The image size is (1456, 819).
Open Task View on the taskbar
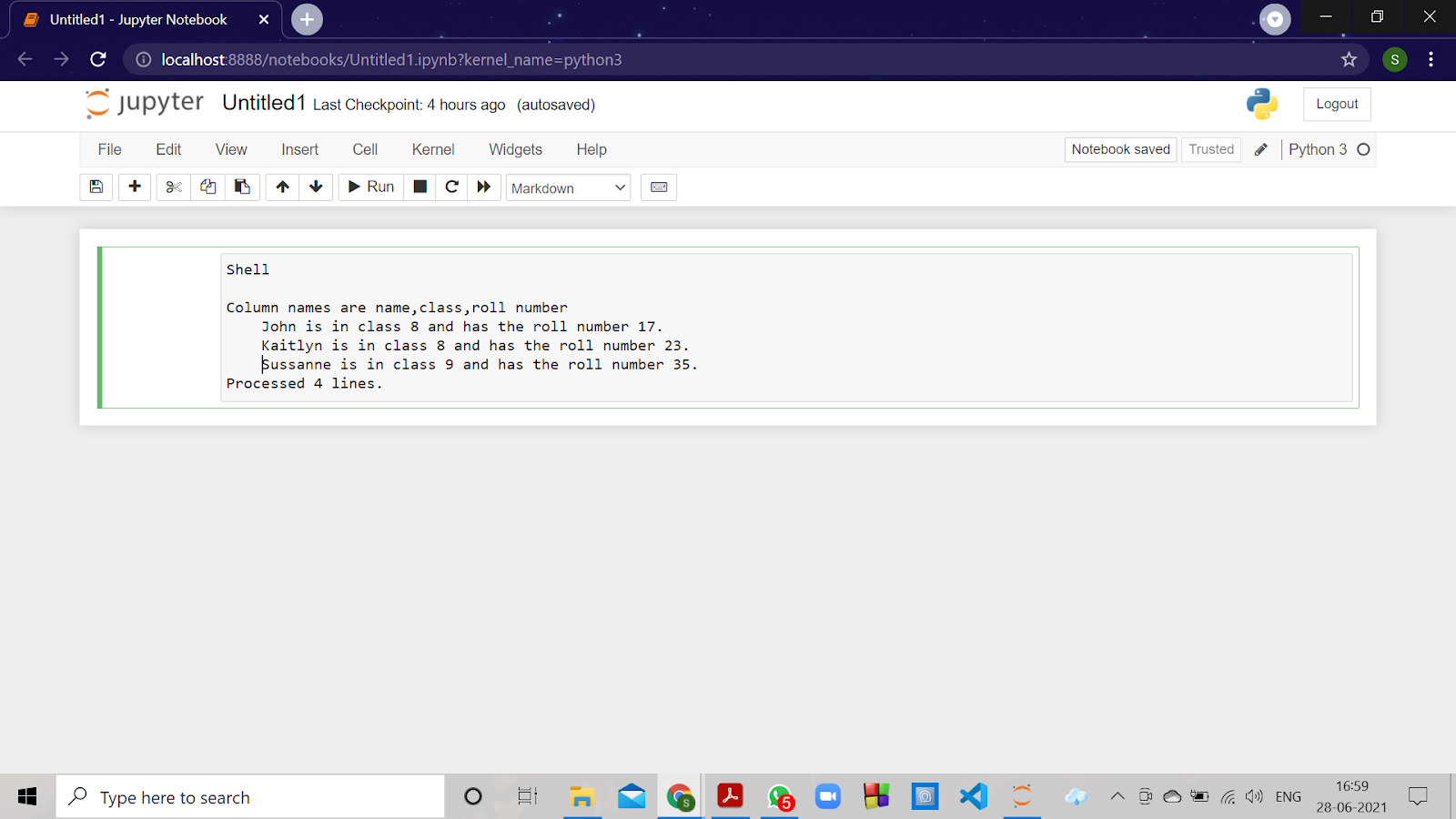[x=527, y=797]
